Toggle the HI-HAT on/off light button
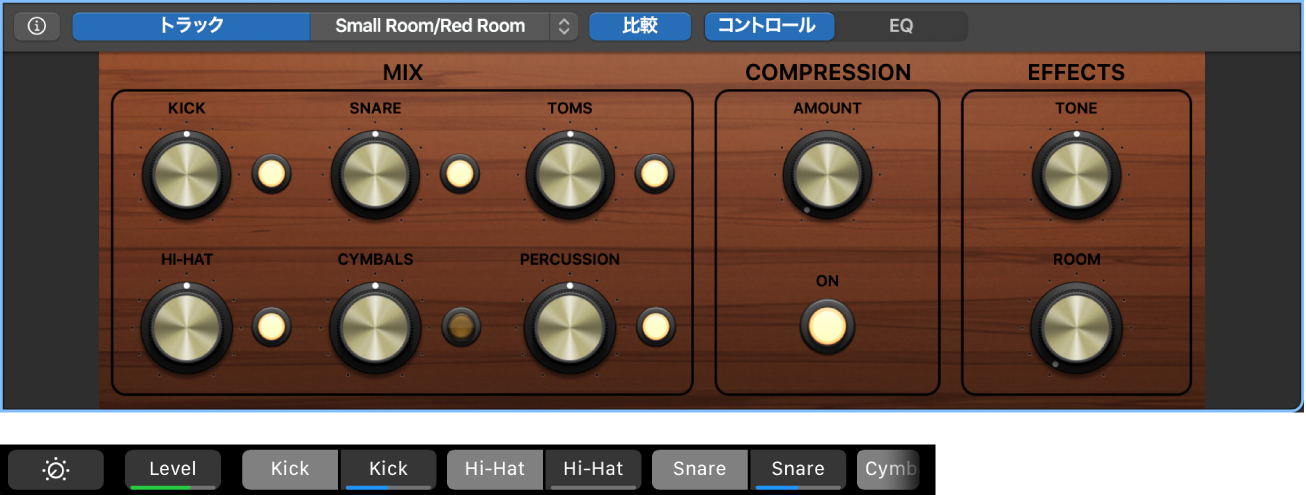 click(270, 326)
